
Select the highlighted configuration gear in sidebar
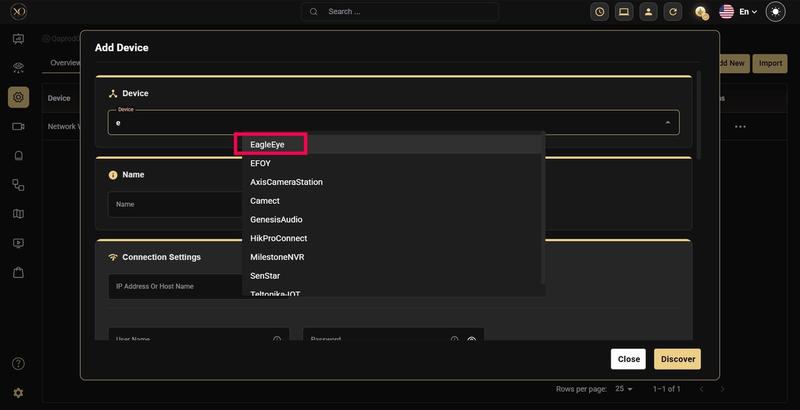point(18,97)
